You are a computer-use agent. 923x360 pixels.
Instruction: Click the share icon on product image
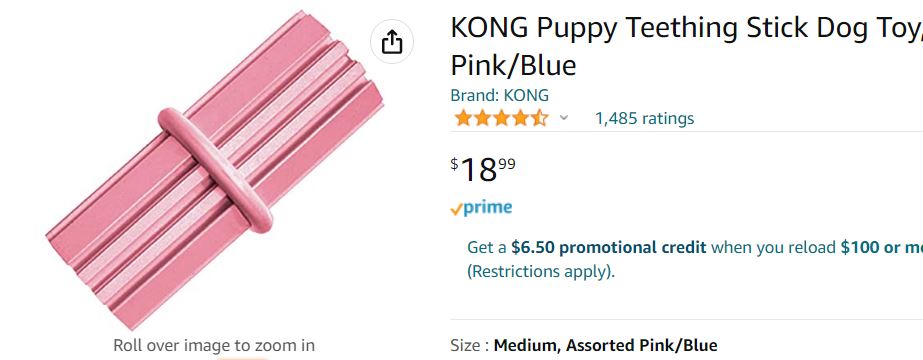pos(392,42)
